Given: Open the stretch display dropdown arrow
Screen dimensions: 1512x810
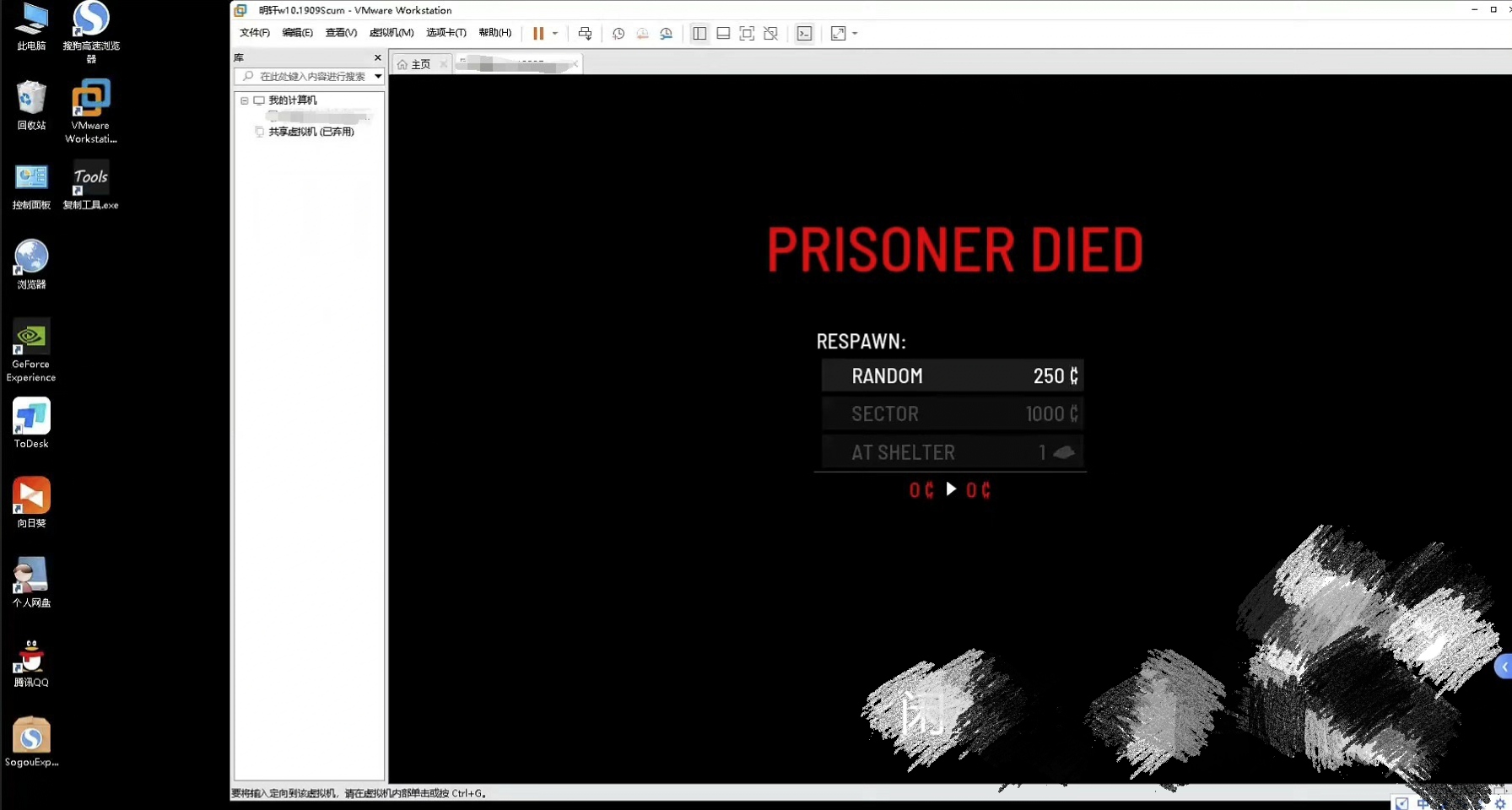Looking at the screenshot, I should tap(855, 34).
